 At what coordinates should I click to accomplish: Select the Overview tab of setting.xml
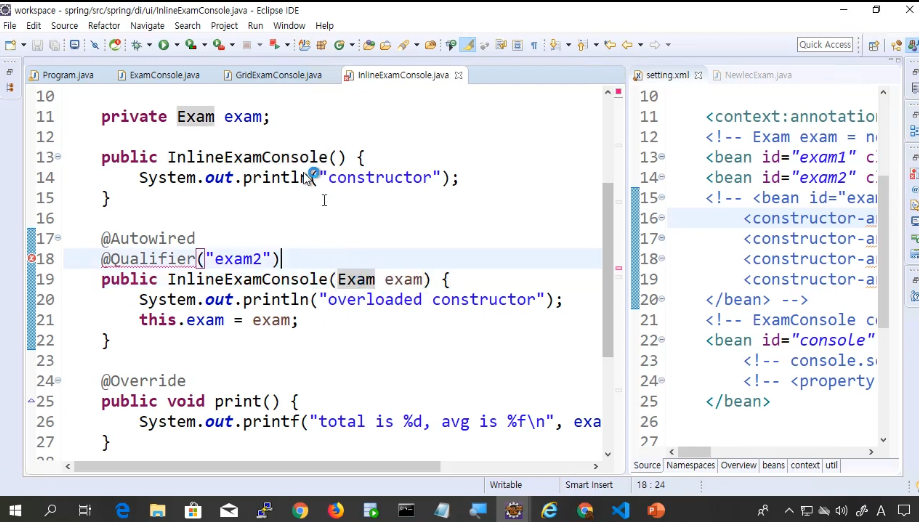tap(738, 465)
